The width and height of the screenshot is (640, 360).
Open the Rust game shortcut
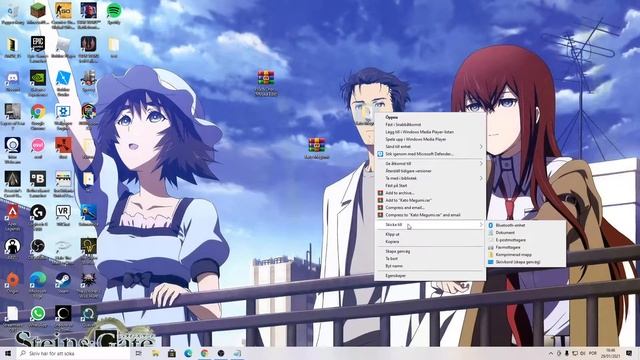click(63, 149)
